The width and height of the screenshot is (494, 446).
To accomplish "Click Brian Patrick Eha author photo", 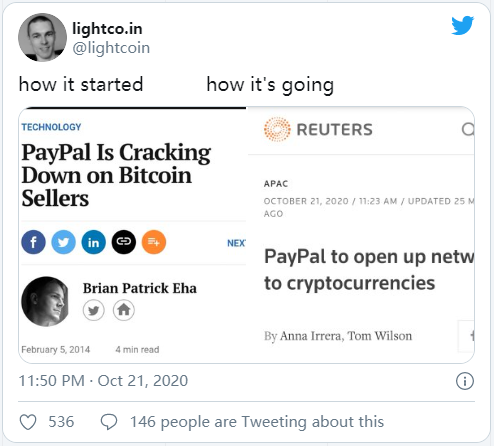I will coord(46,301).
